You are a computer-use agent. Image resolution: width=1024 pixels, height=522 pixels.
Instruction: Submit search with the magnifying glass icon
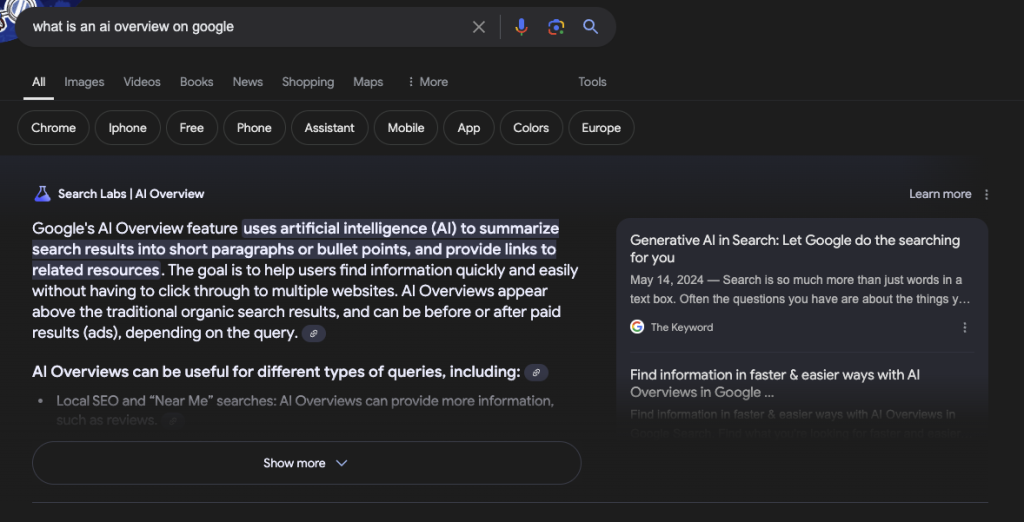590,27
